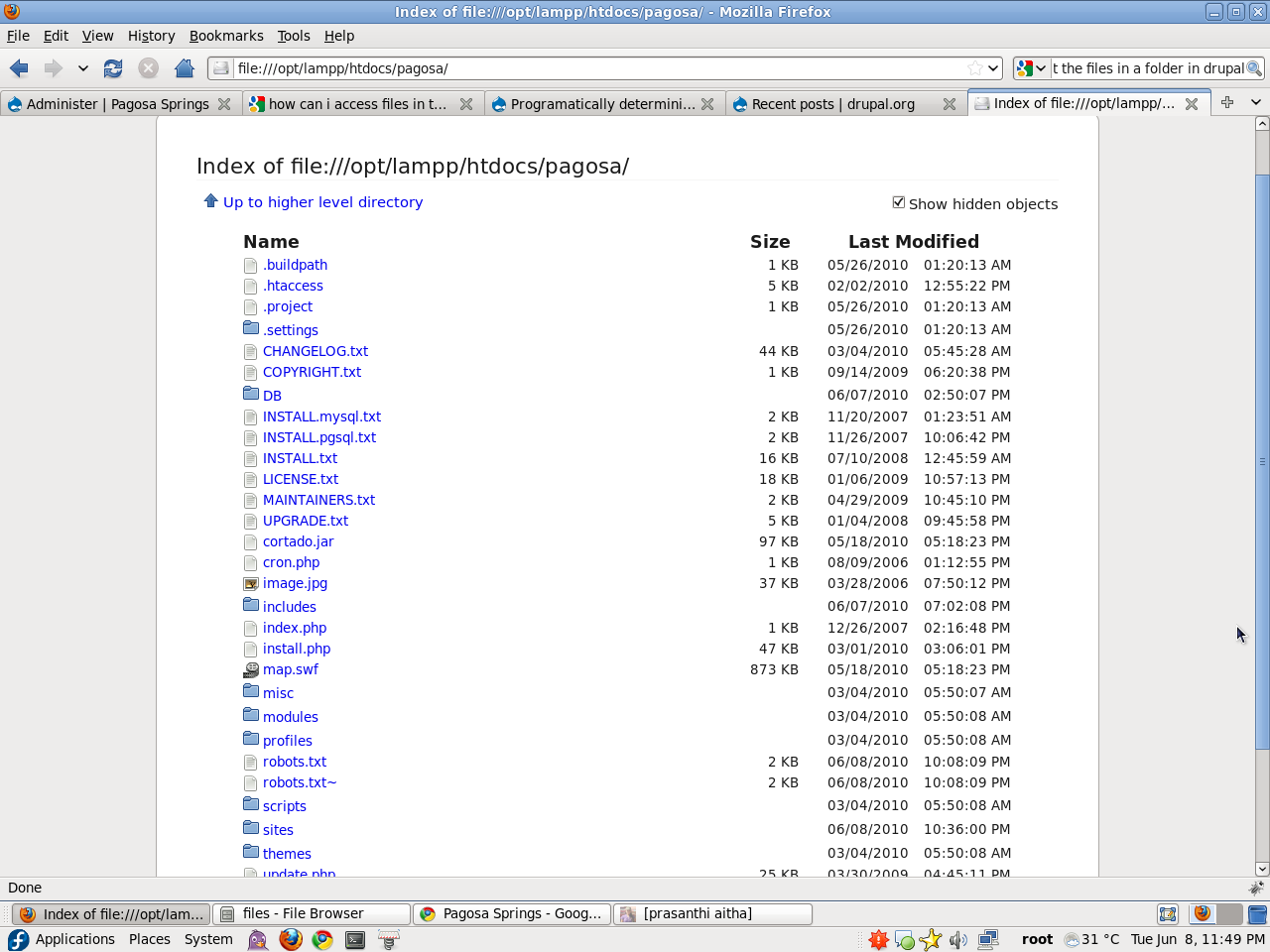Uncheck Show hidden objects
Screen dimensions: 1270x952
click(899, 201)
